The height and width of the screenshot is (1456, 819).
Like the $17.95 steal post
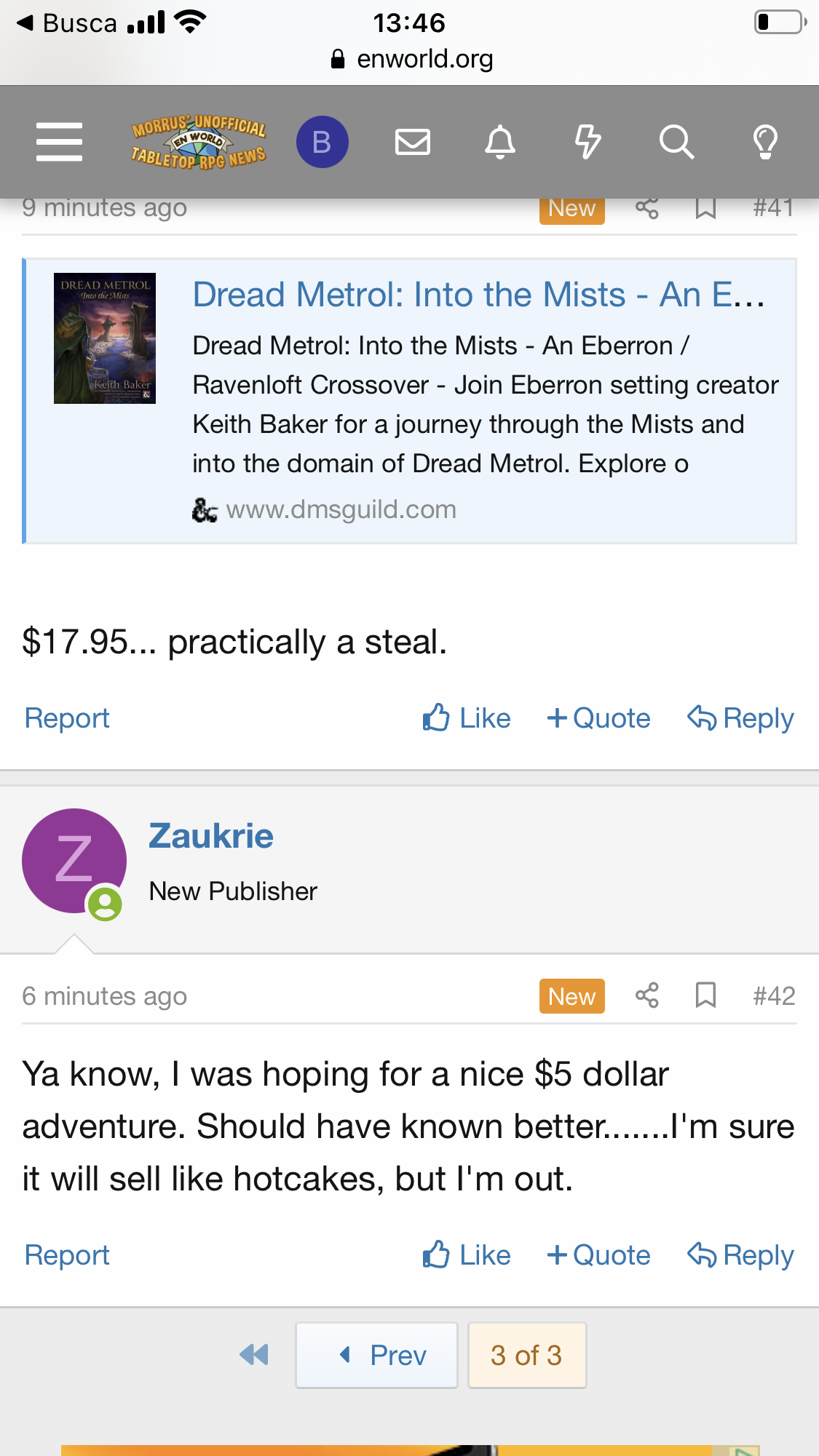click(467, 718)
